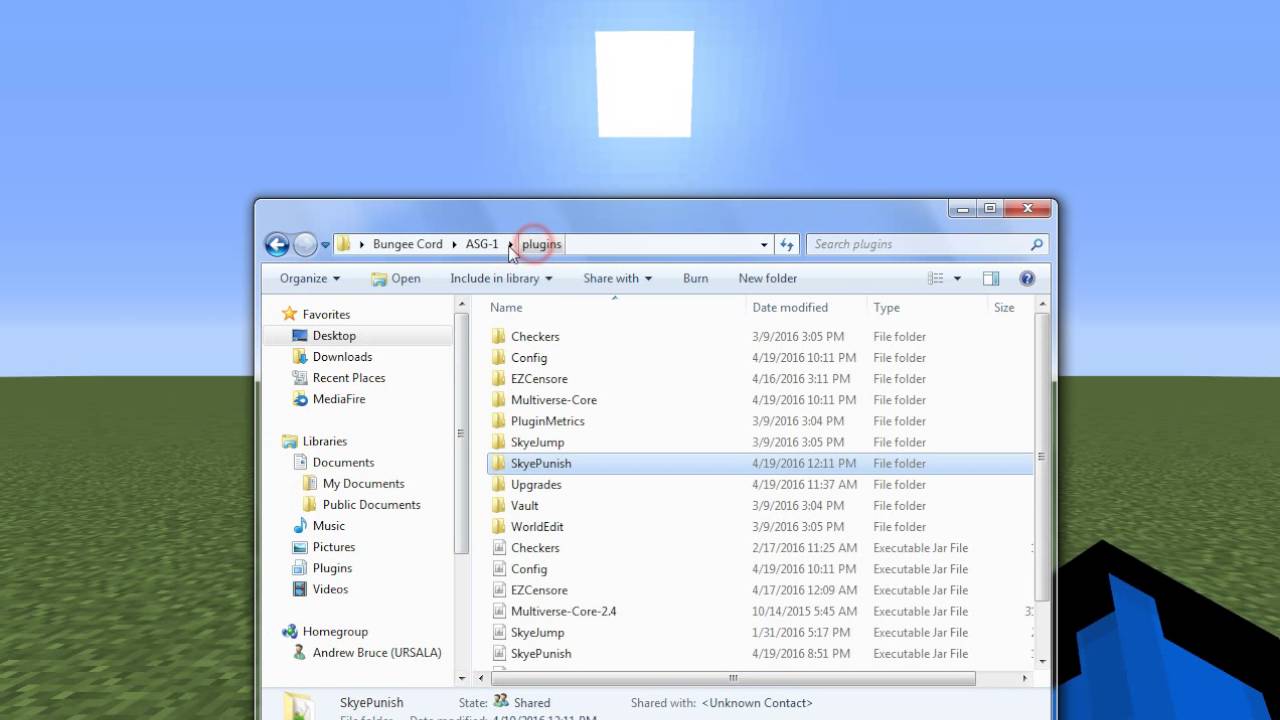Viewport: 1280px width, 720px height.
Task: Select the Multiverse-Core folder icon
Action: point(499,399)
